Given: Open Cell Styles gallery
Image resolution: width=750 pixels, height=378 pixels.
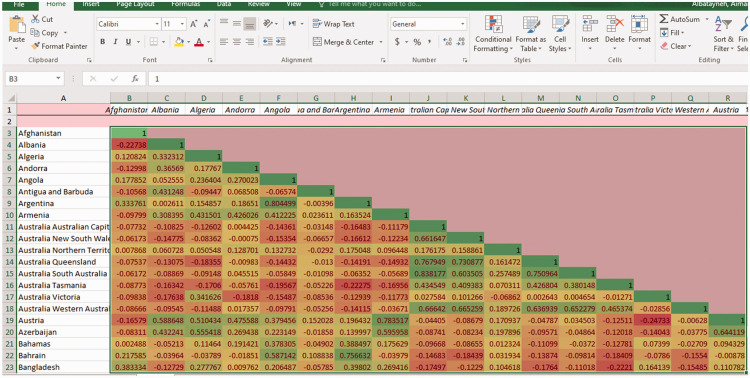Looking at the screenshot, I should (x=560, y=33).
